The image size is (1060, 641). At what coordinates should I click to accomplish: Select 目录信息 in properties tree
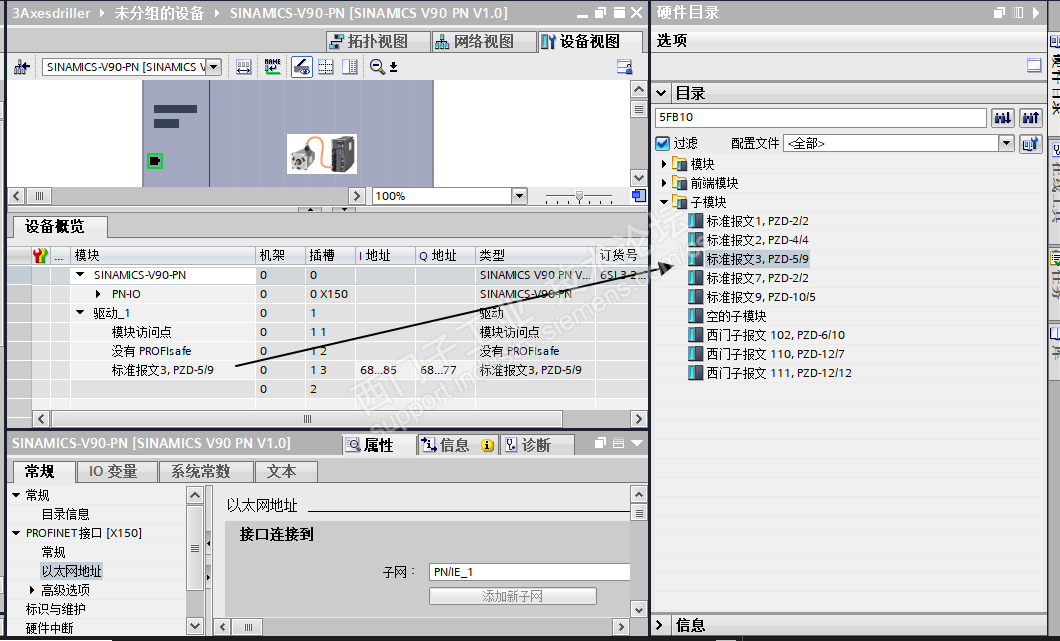pyautogui.click(x=66, y=514)
